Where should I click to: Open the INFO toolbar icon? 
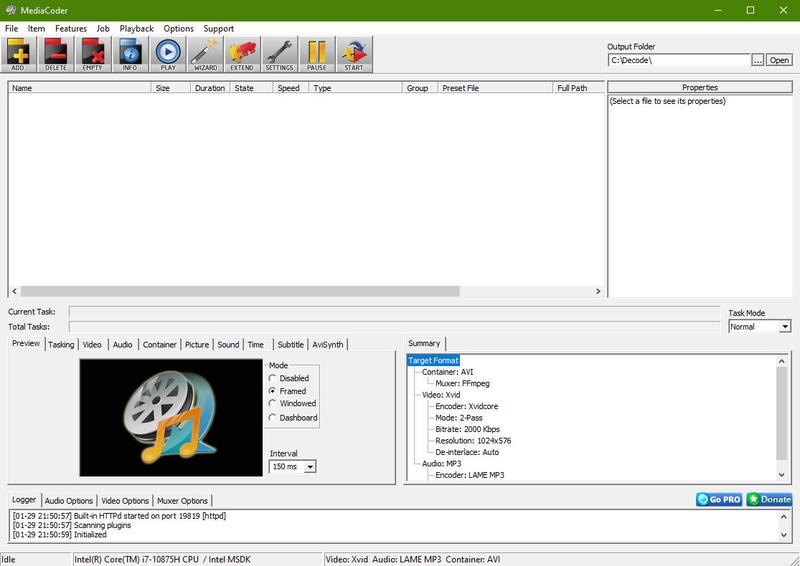[130, 54]
